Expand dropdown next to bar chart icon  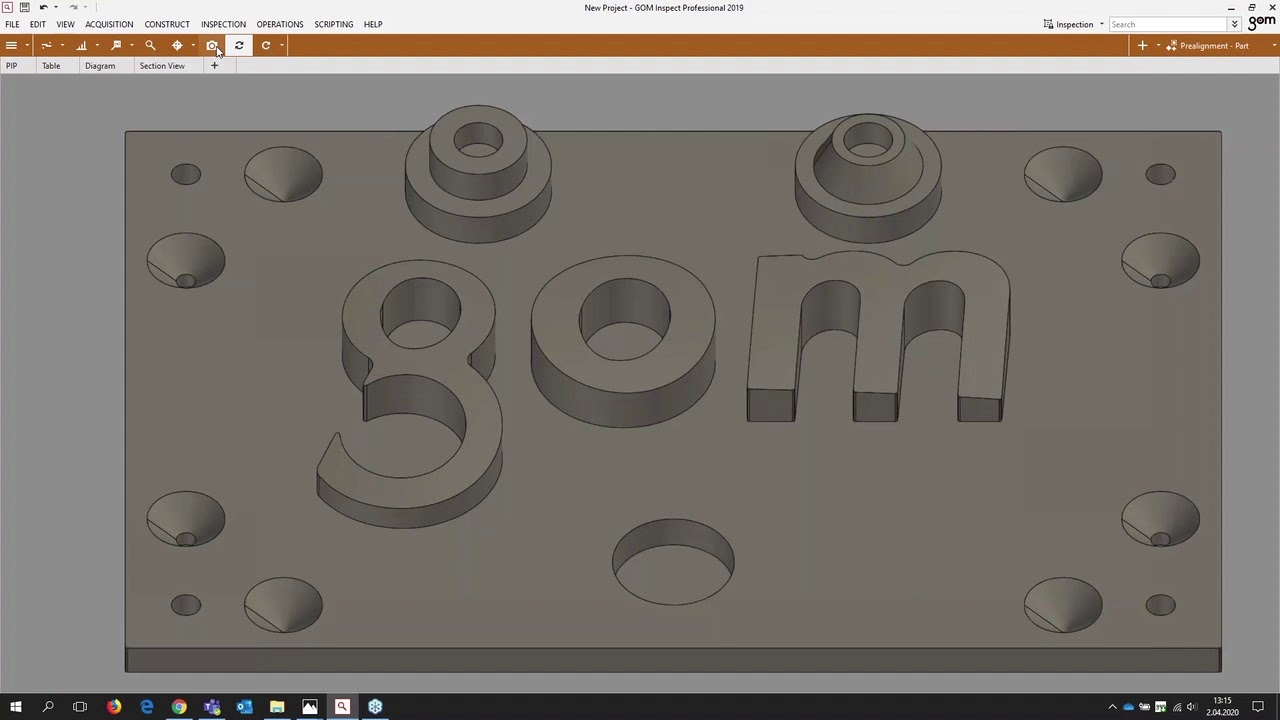pos(97,45)
